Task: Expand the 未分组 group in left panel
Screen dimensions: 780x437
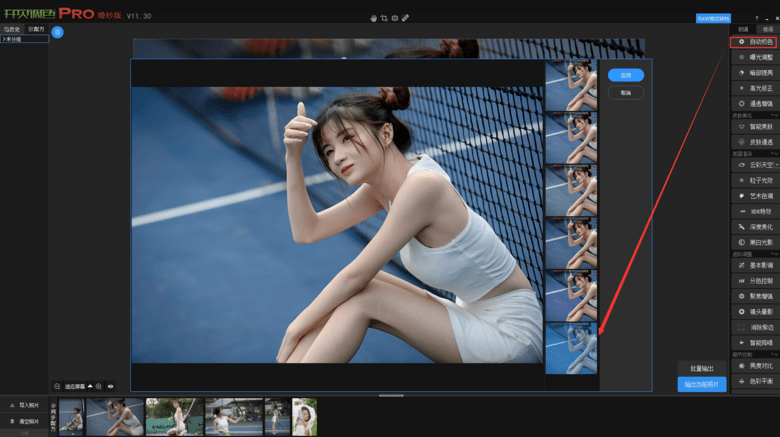Action: click(13, 39)
